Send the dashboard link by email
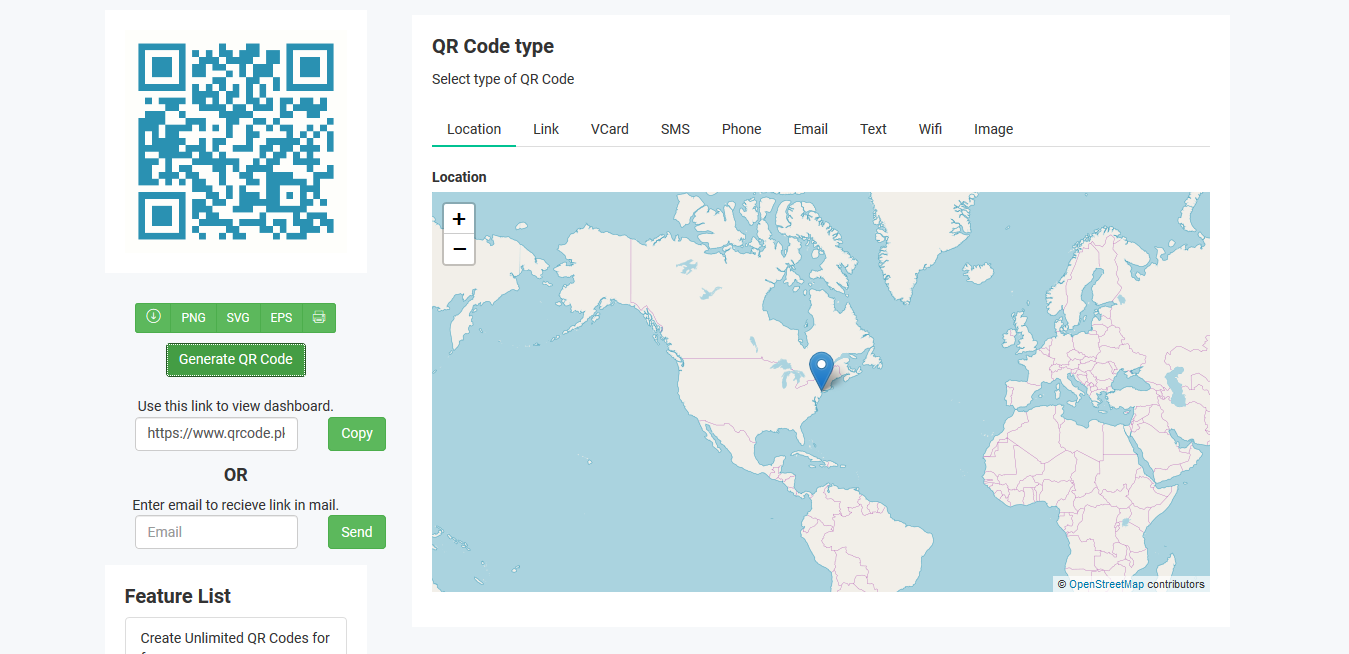 pos(356,531)
